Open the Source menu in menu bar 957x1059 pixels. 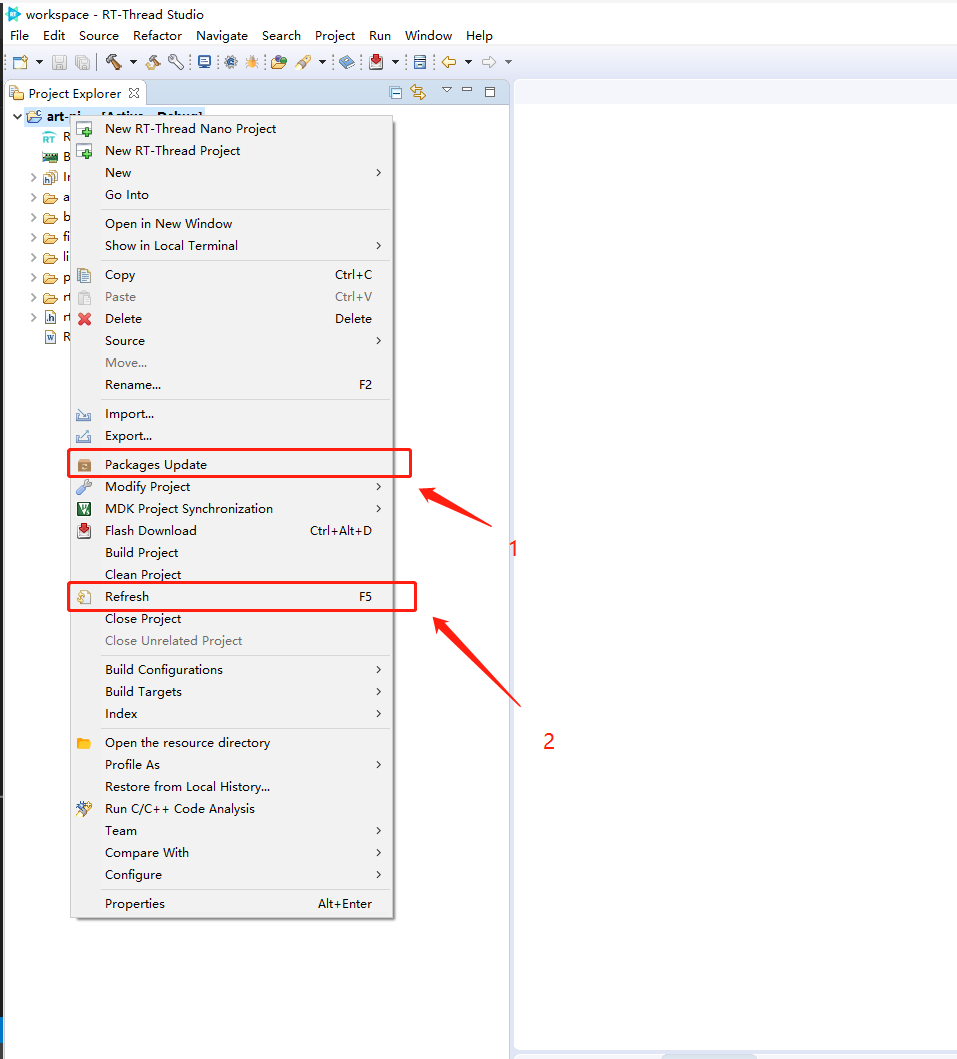tap(99, 36)
